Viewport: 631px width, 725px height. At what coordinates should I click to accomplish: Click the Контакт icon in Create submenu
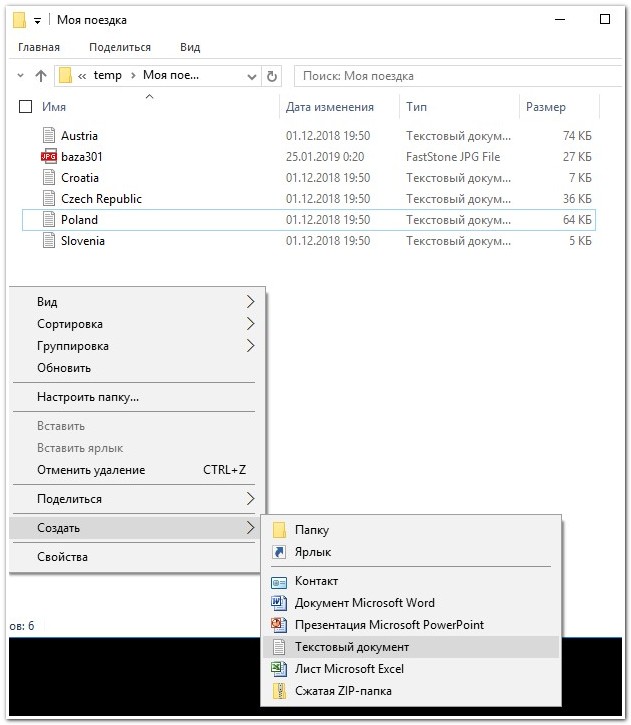279,581
